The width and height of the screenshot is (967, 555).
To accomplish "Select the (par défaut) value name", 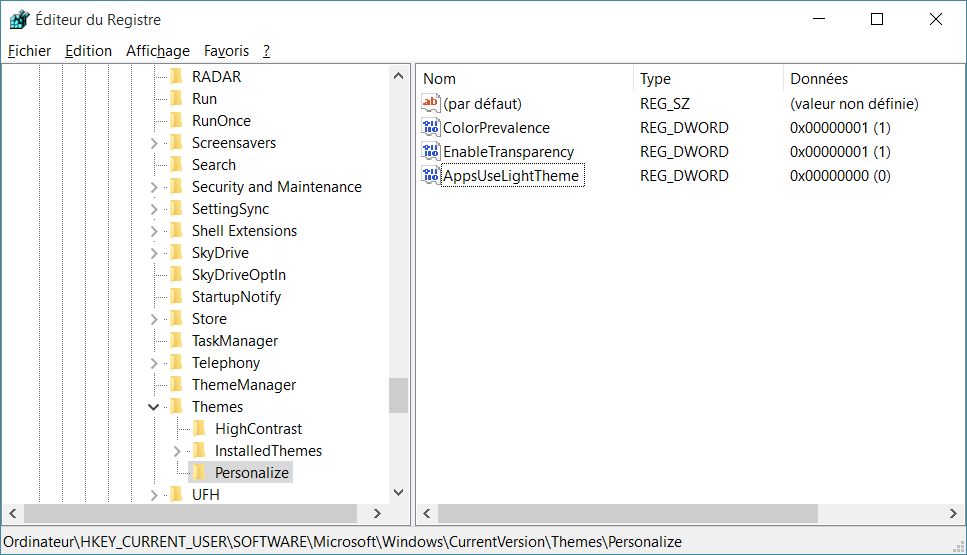I will point(482,104).
